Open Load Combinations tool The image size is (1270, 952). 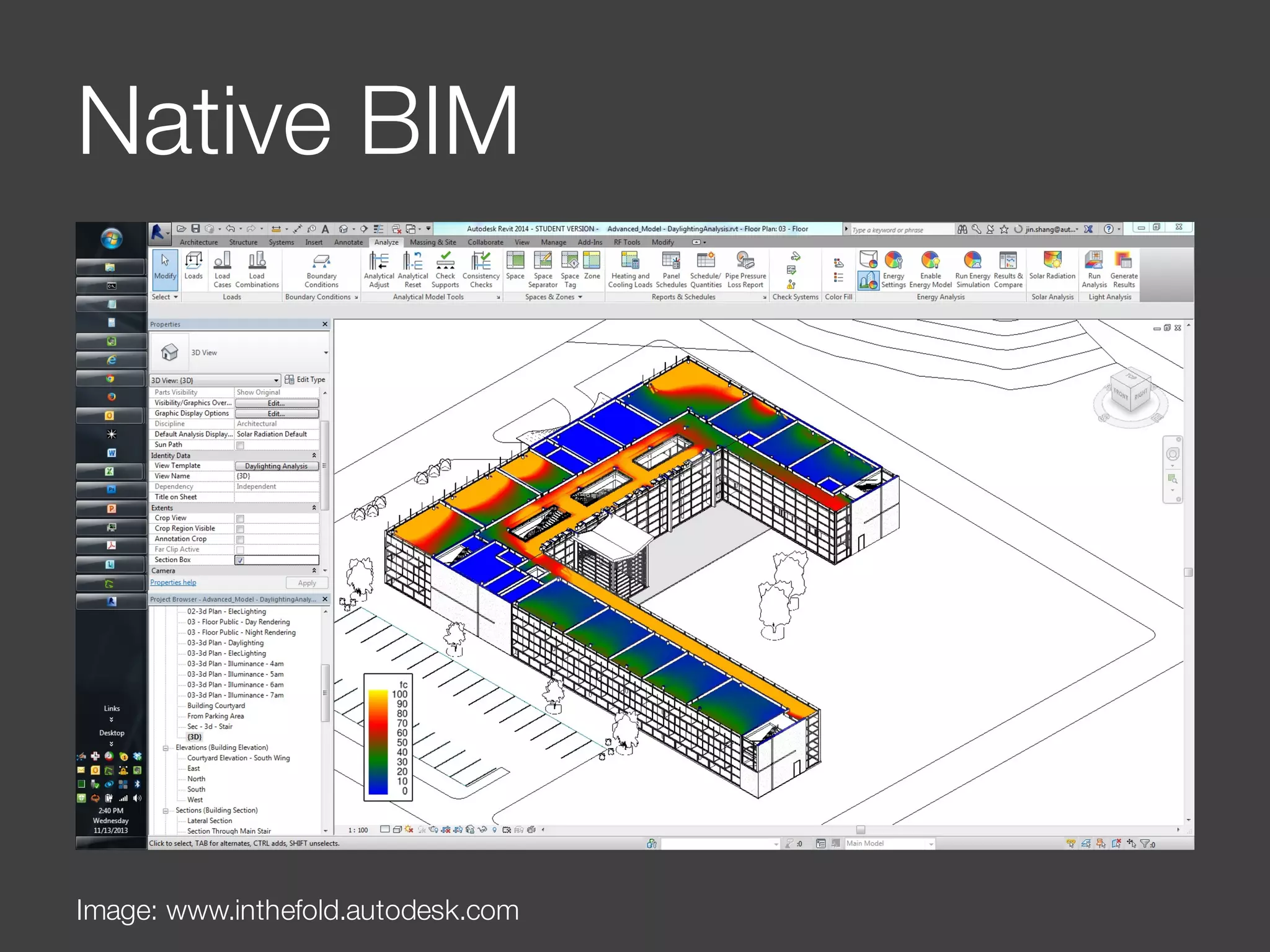pyautogui.click(x=257, y=270)
